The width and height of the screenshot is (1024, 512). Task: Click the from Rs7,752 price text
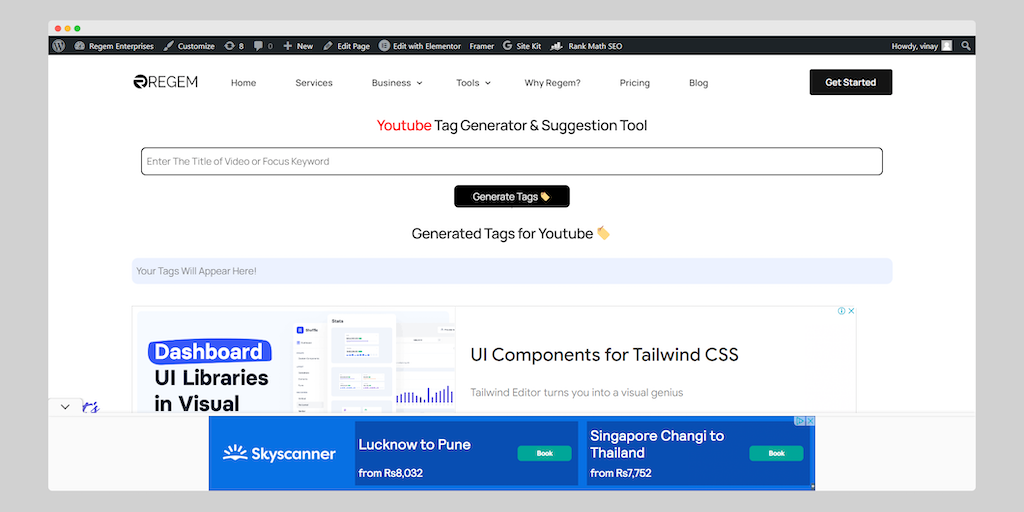pos(620,473)
